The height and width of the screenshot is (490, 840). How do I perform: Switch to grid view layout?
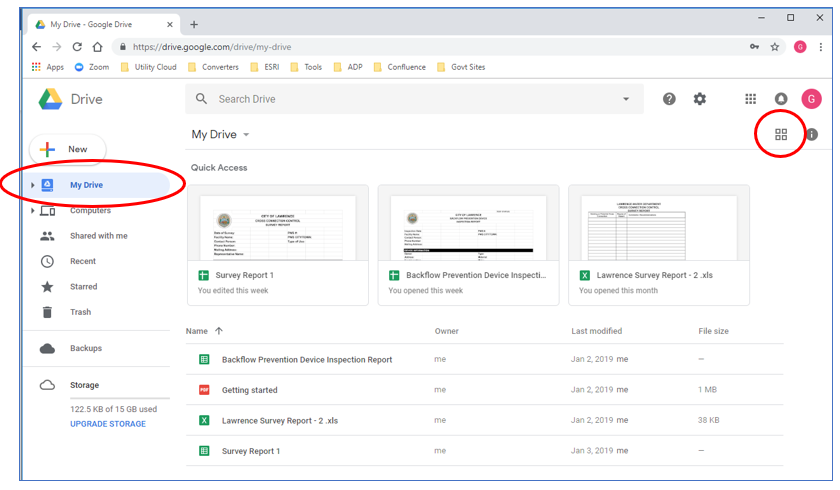(x=781, y=135)
